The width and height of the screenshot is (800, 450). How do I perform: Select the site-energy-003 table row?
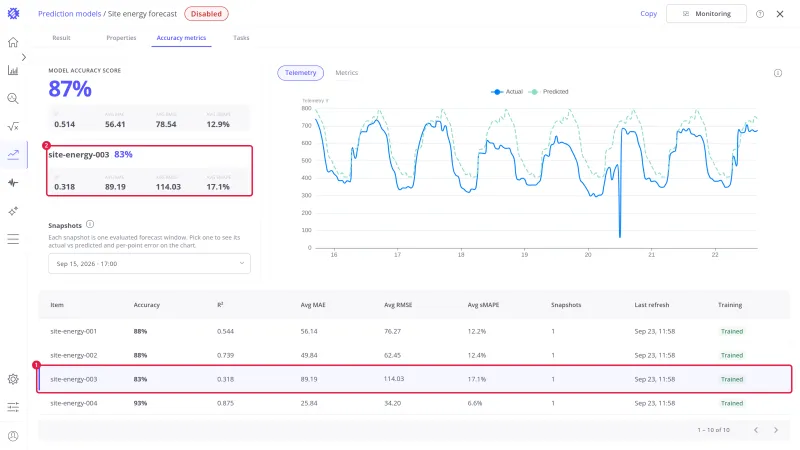tap(414, 379)
